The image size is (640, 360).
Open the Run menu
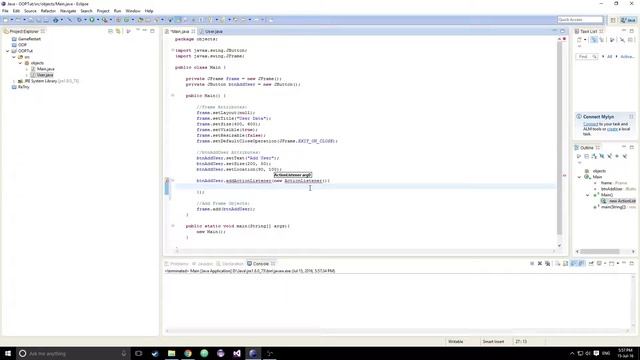117,11
